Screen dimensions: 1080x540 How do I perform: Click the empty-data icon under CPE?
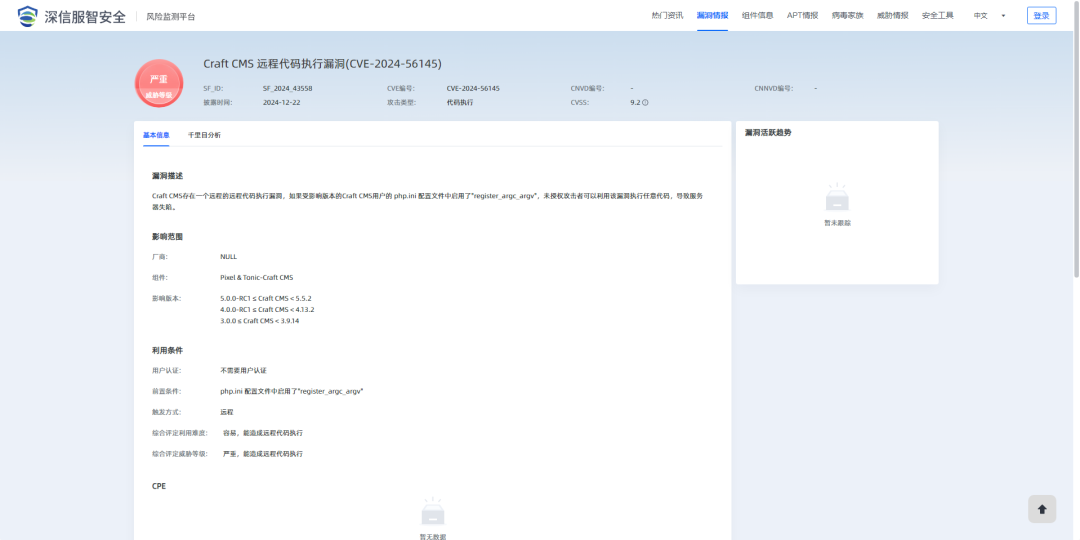pyautogui.click(x=433, y=512)
